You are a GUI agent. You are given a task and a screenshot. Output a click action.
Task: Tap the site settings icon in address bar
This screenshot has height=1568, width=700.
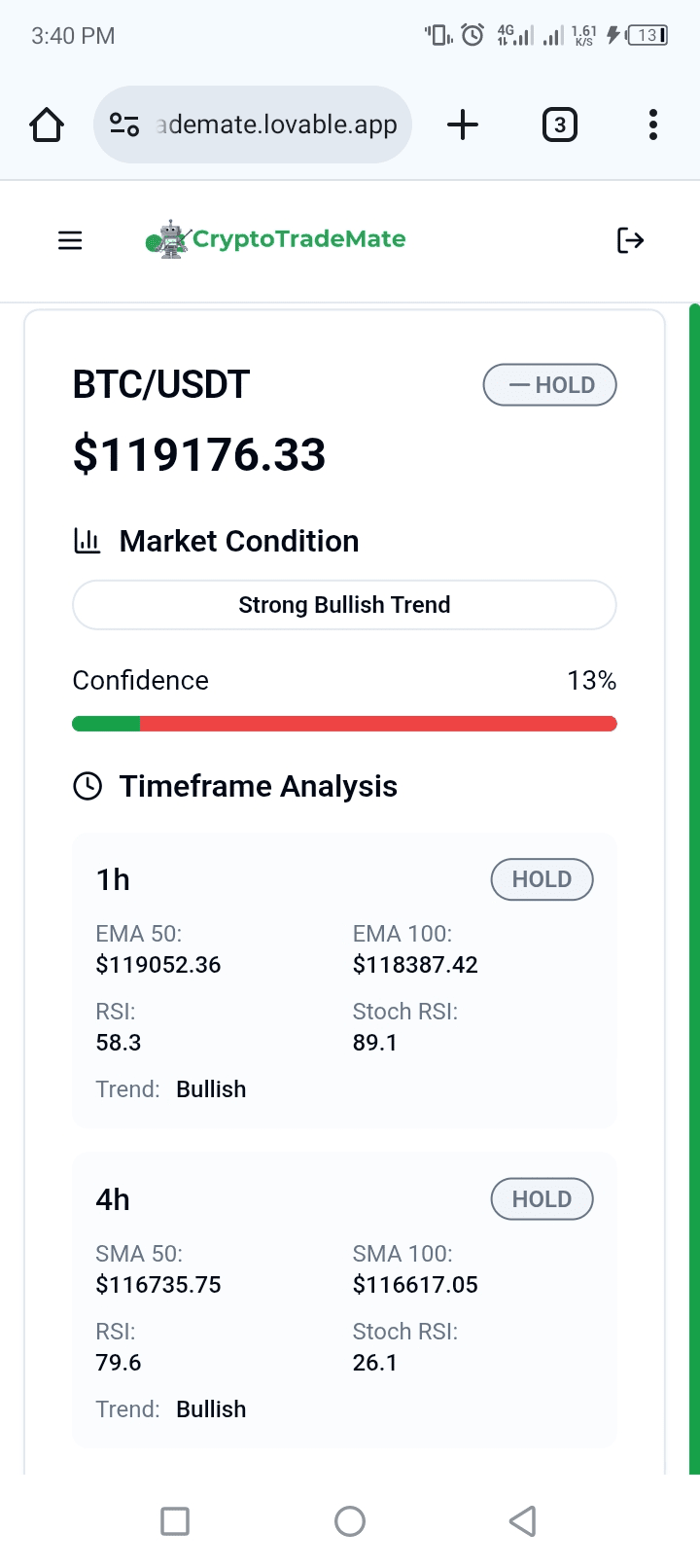click(124, 125)
